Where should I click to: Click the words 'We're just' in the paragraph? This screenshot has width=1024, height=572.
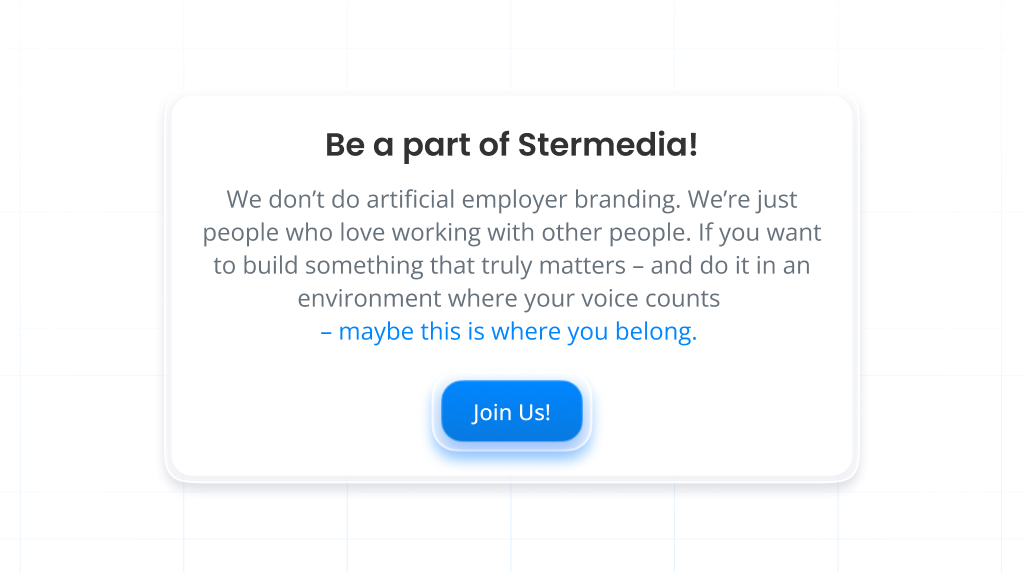pos(743,200)
